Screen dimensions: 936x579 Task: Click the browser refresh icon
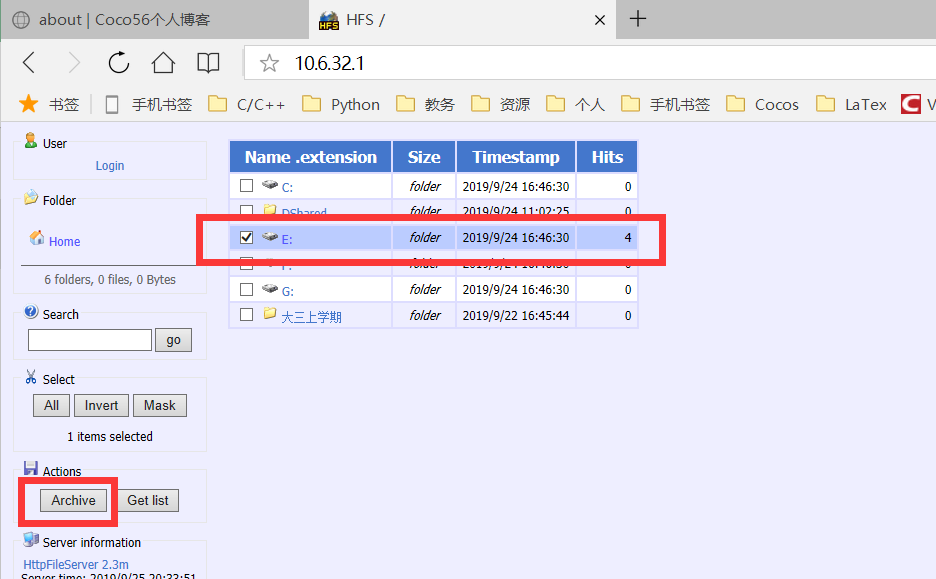click(118, 61)
